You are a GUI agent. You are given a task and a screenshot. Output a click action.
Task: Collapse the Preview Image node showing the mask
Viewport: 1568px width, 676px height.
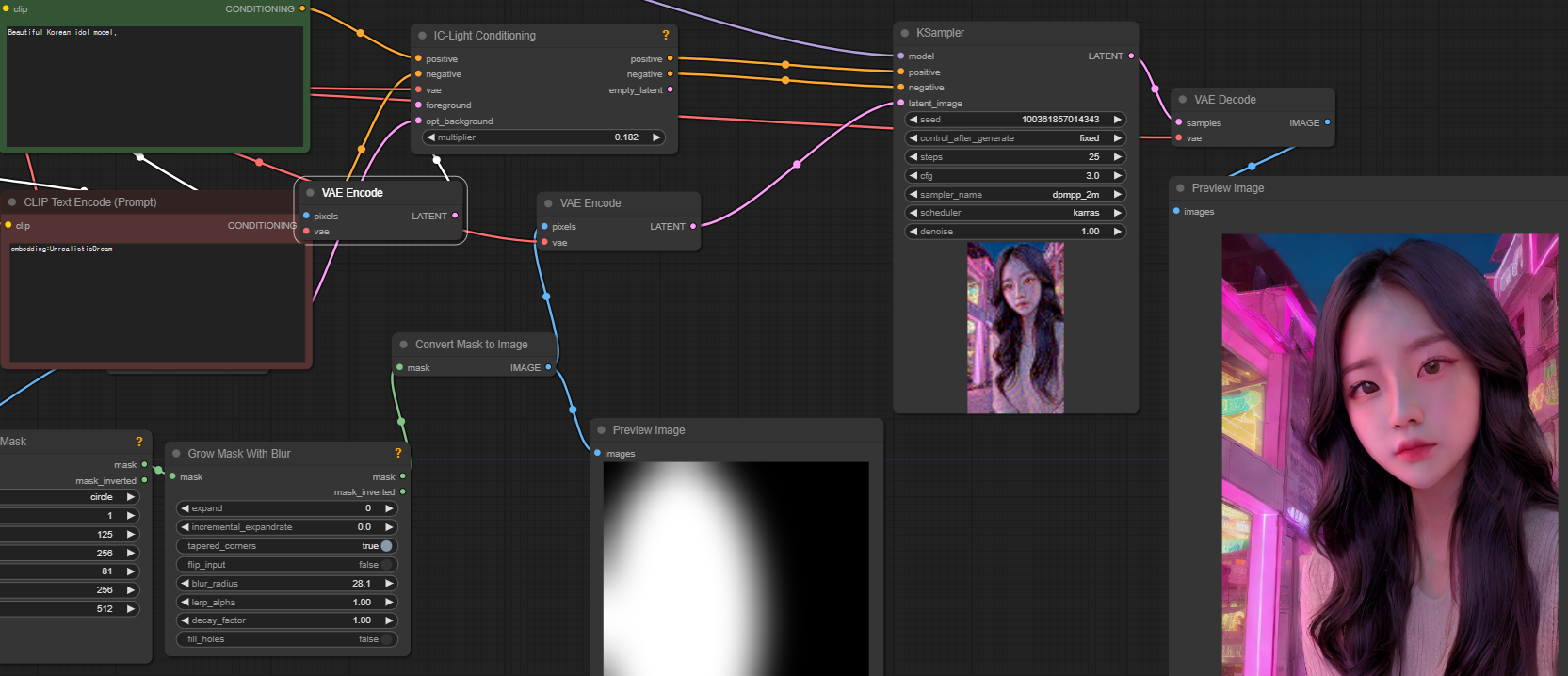coord(601,430)
